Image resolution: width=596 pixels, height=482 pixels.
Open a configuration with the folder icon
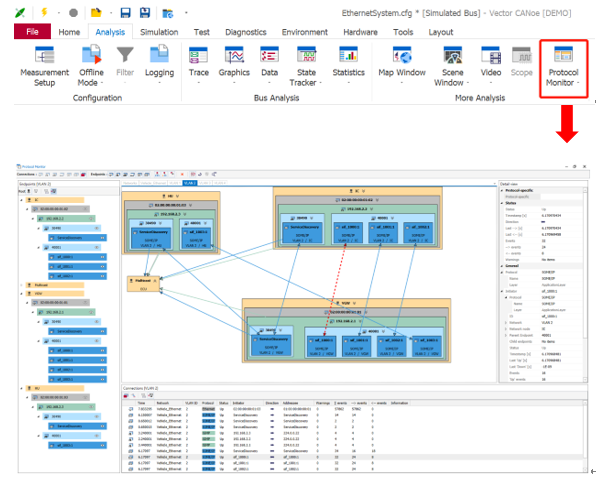tap(96, 13)
